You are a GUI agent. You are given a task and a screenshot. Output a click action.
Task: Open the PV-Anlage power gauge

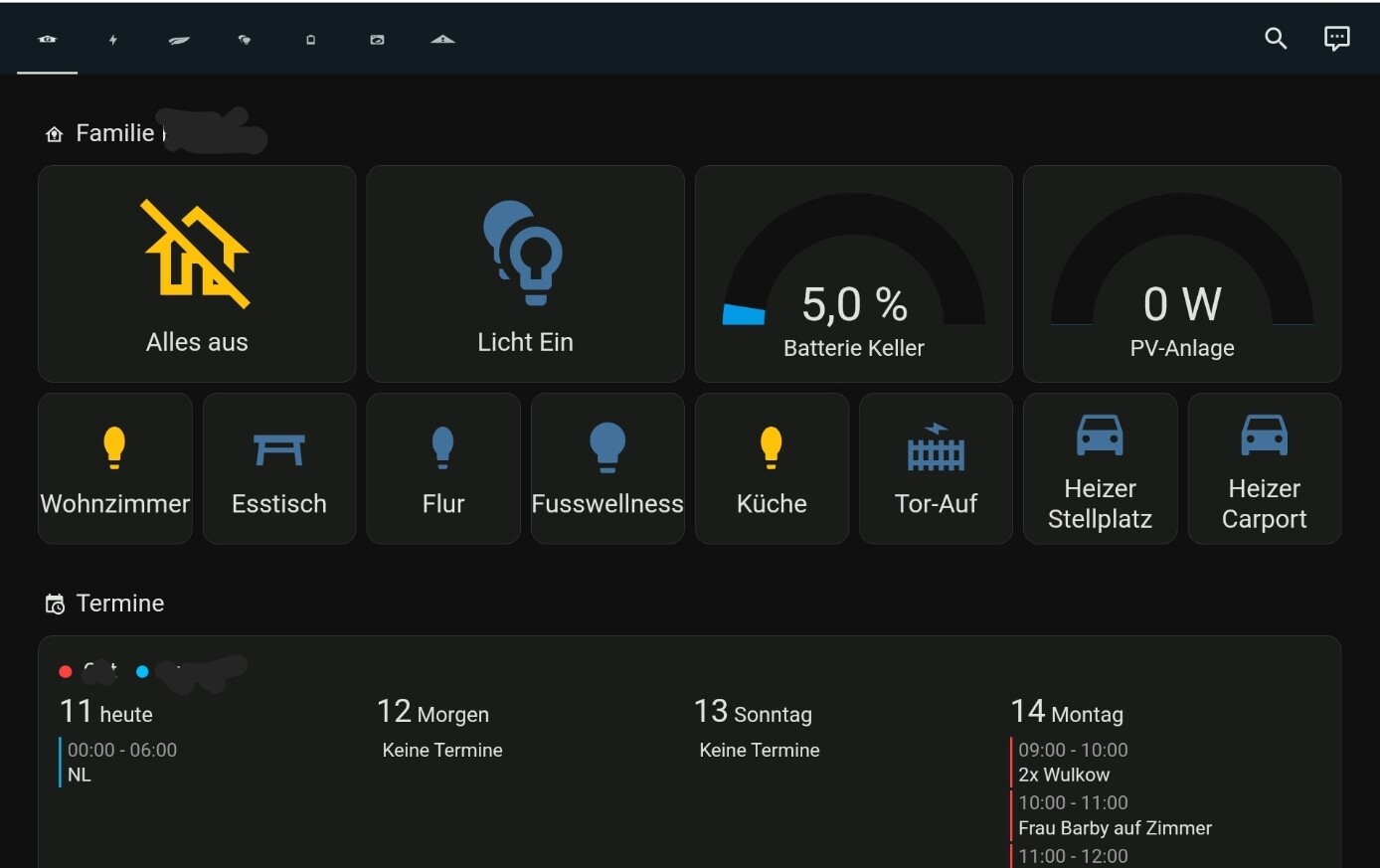point(1182,273)
